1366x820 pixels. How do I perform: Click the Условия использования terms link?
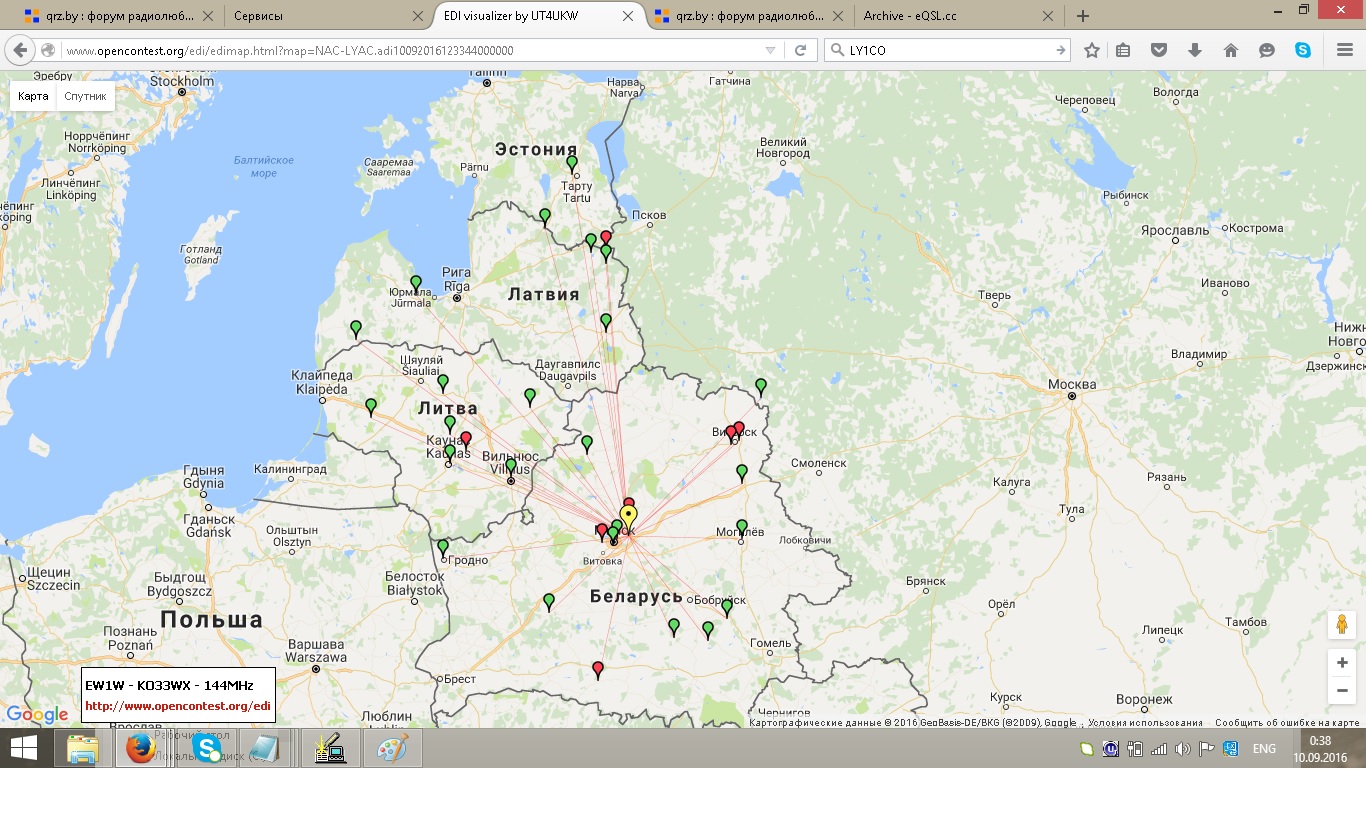pos(1145,723)
